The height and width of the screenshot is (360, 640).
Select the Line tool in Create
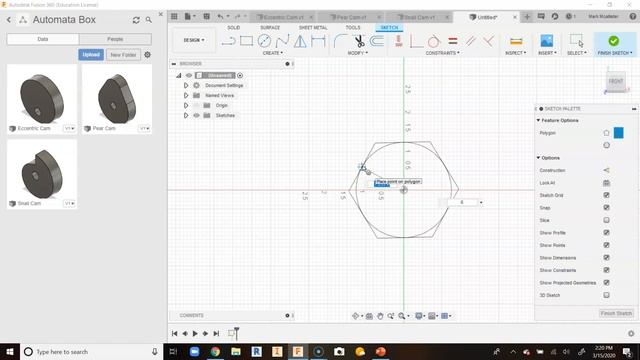[x=229, y=41]
